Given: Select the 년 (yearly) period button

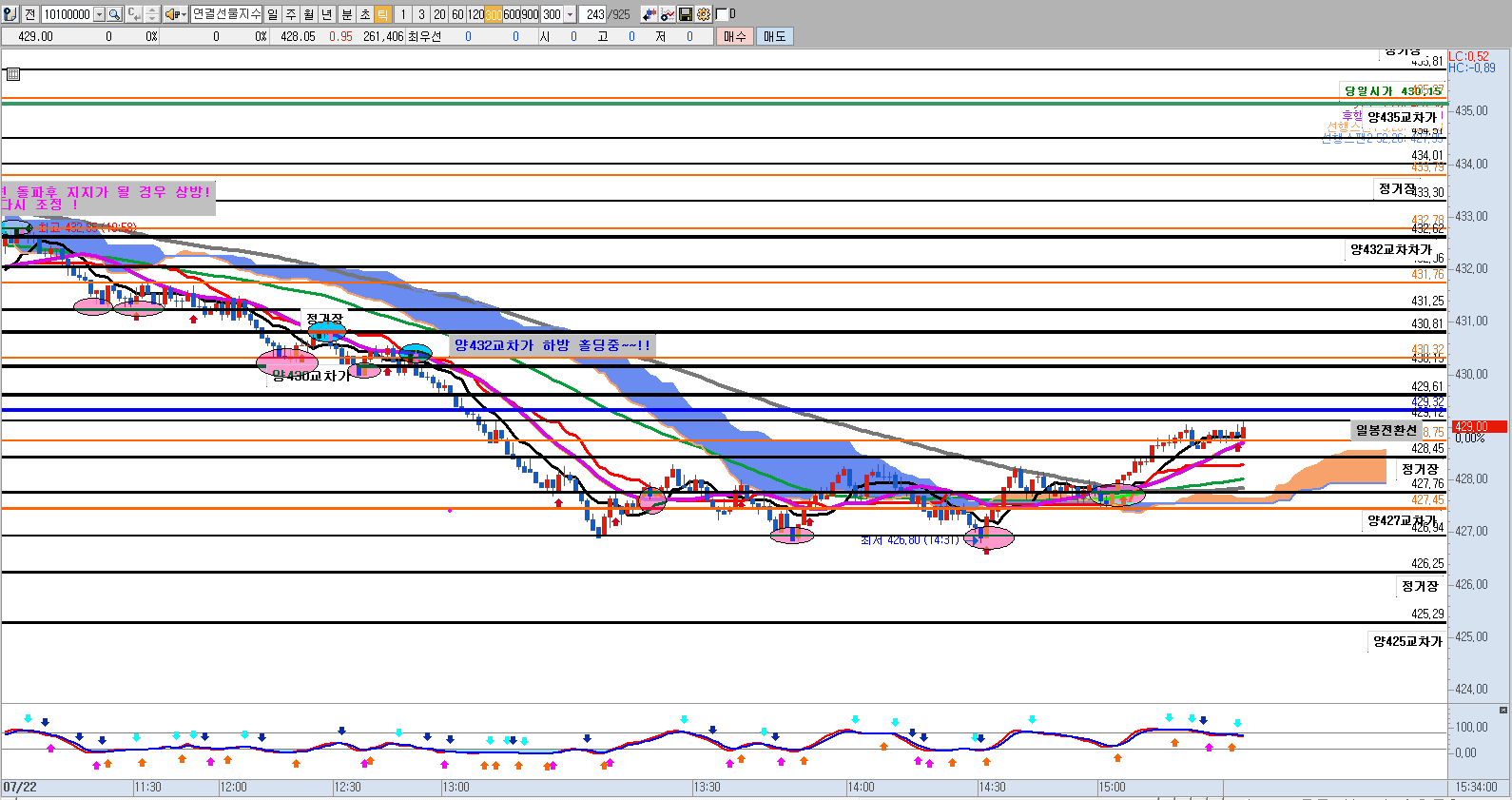Looking at the screenshot, I should pos(327,14).
